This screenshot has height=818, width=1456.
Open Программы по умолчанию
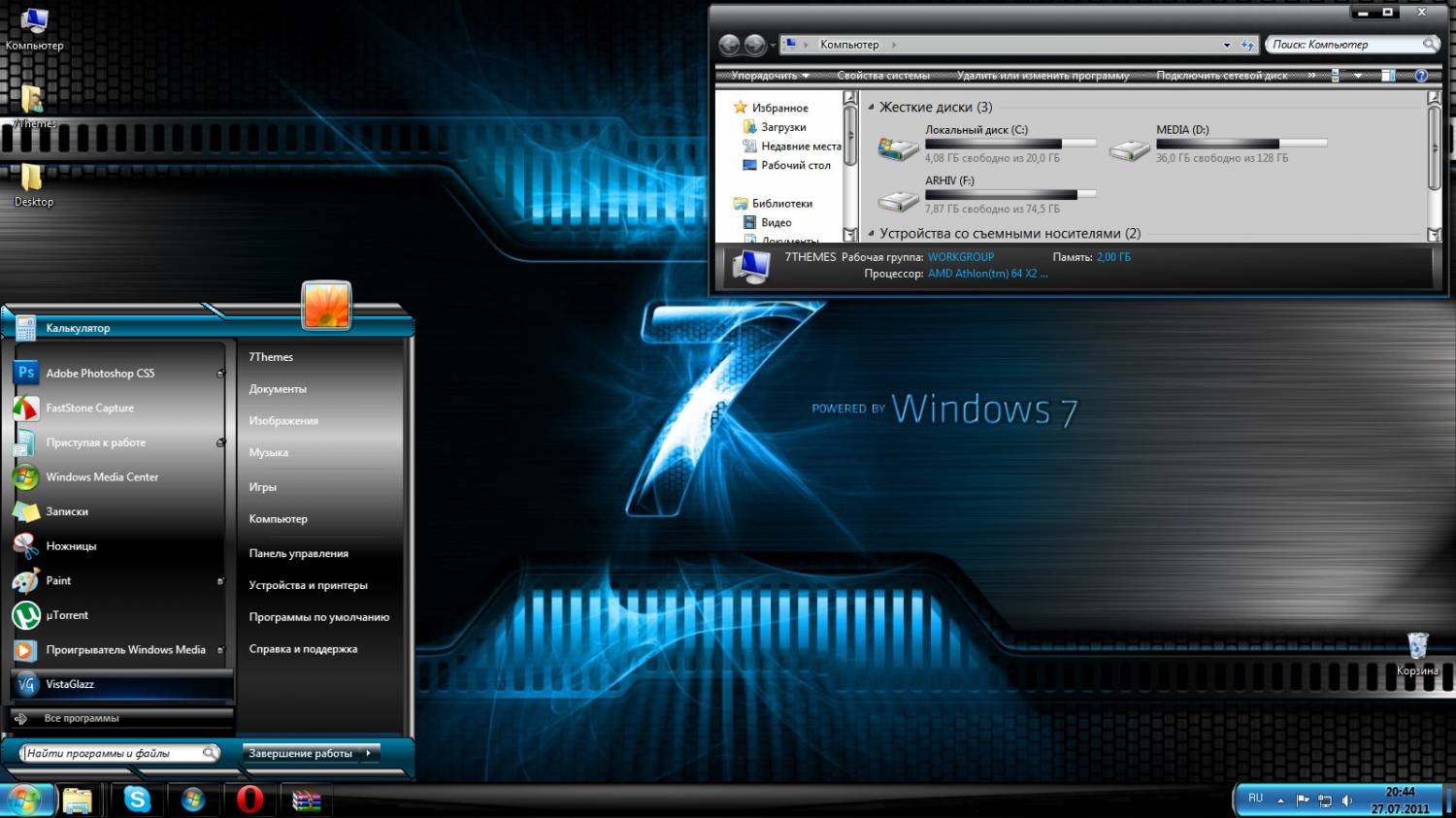[318, 617]
